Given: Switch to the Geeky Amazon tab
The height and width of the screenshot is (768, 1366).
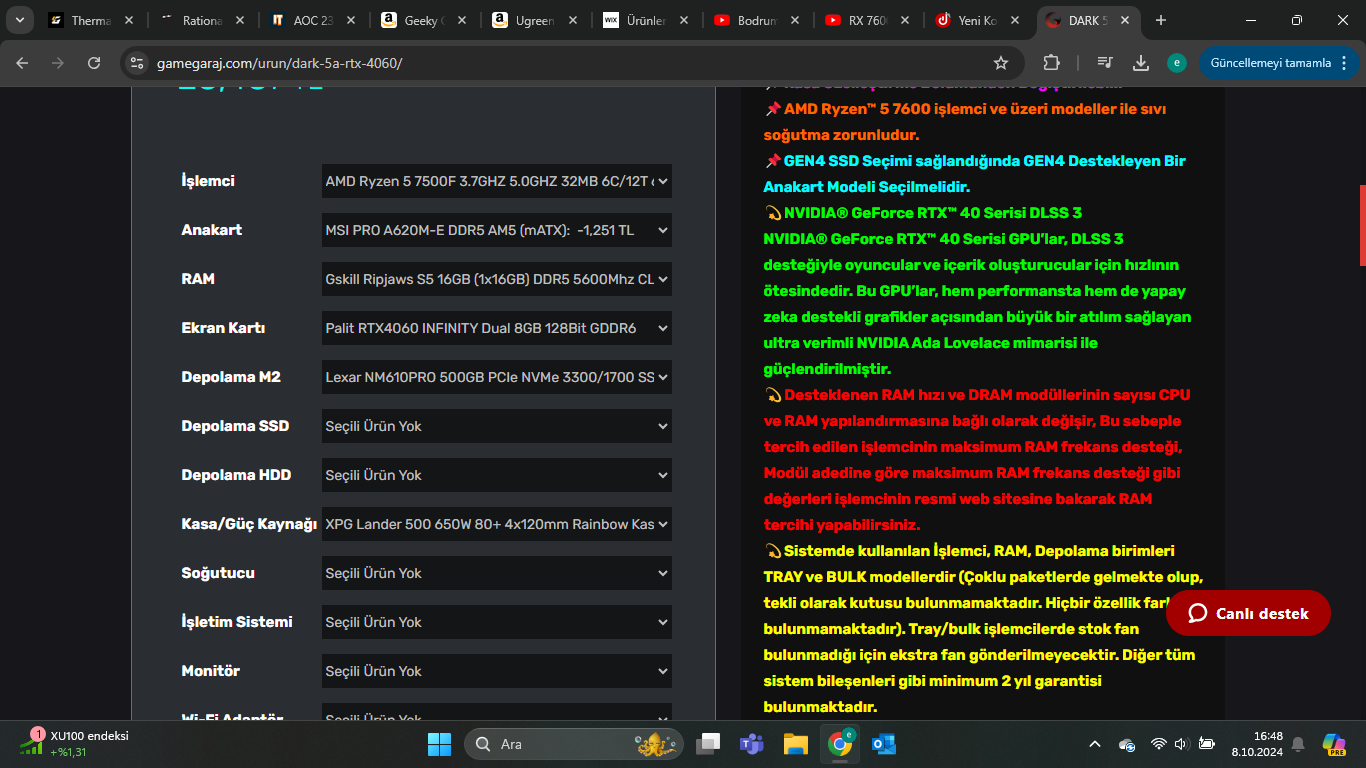Looking at the screenshot, I should 424,20.
